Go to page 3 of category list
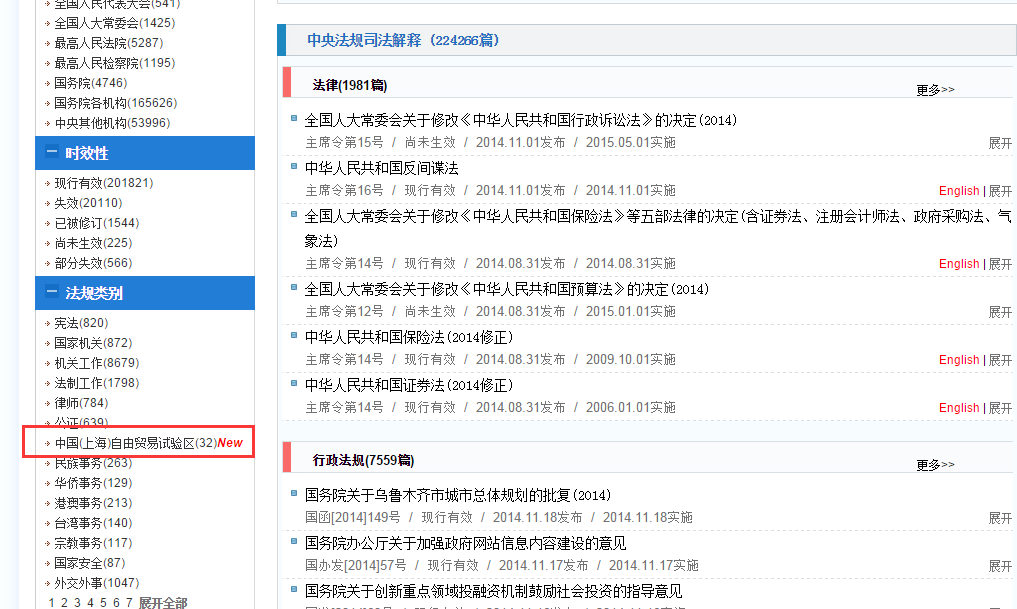Image resolution: width=1017 pixels, height=609 pixels. [x=77, y=602]
